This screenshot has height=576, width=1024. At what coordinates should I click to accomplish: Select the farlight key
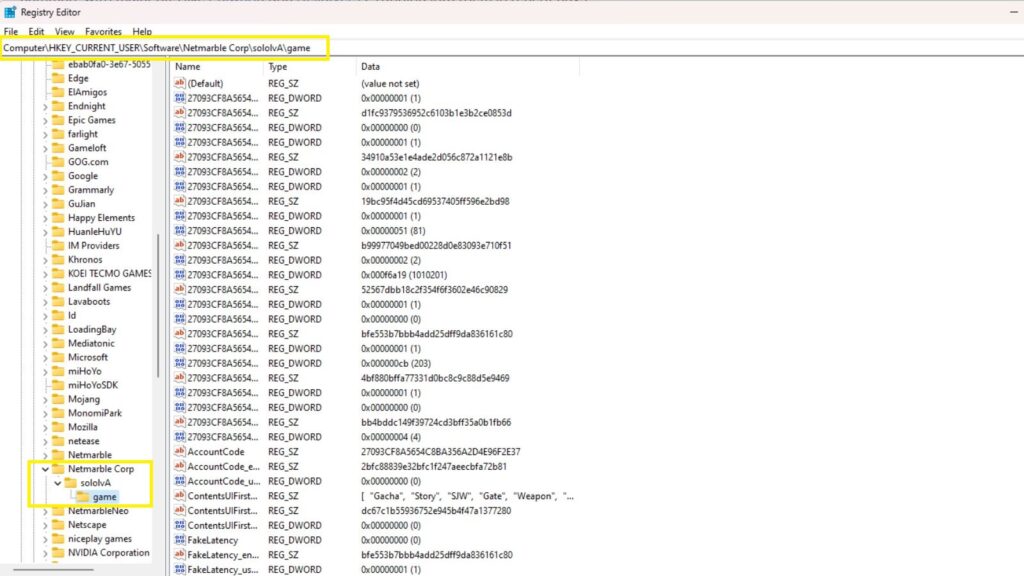pyautogui.click(x=83, y=134)
